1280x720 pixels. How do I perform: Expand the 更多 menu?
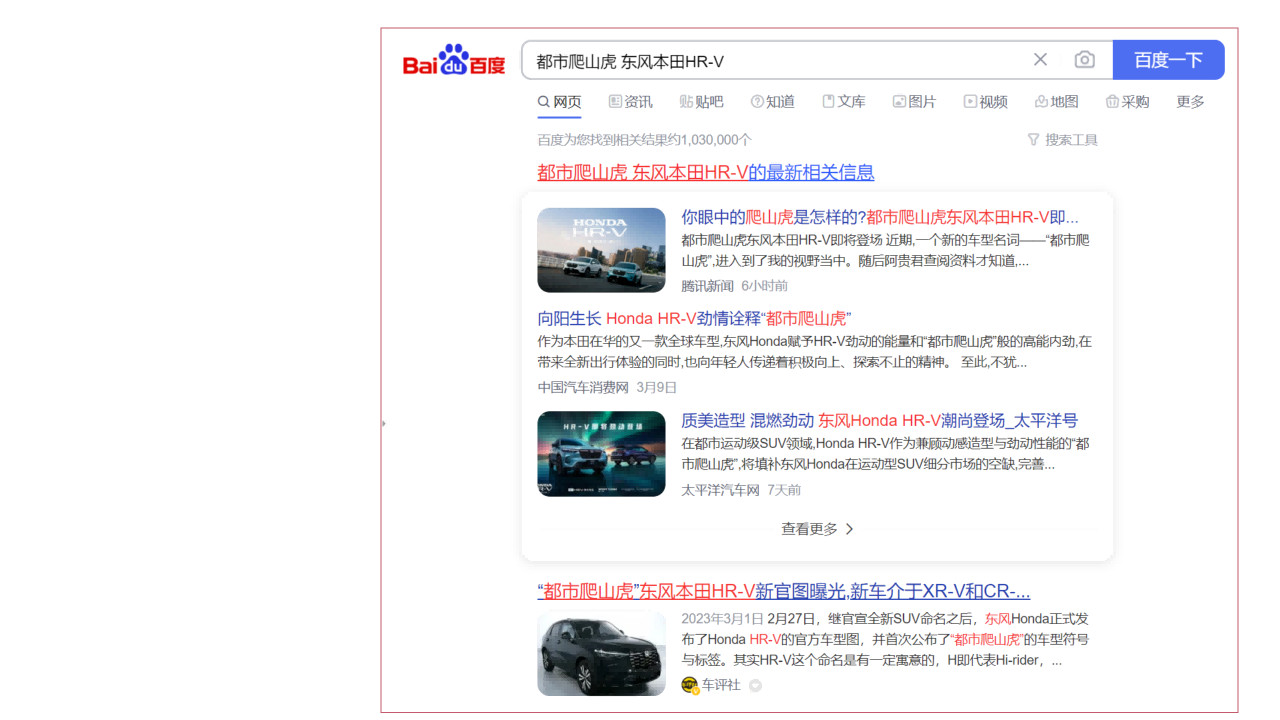1190,102
